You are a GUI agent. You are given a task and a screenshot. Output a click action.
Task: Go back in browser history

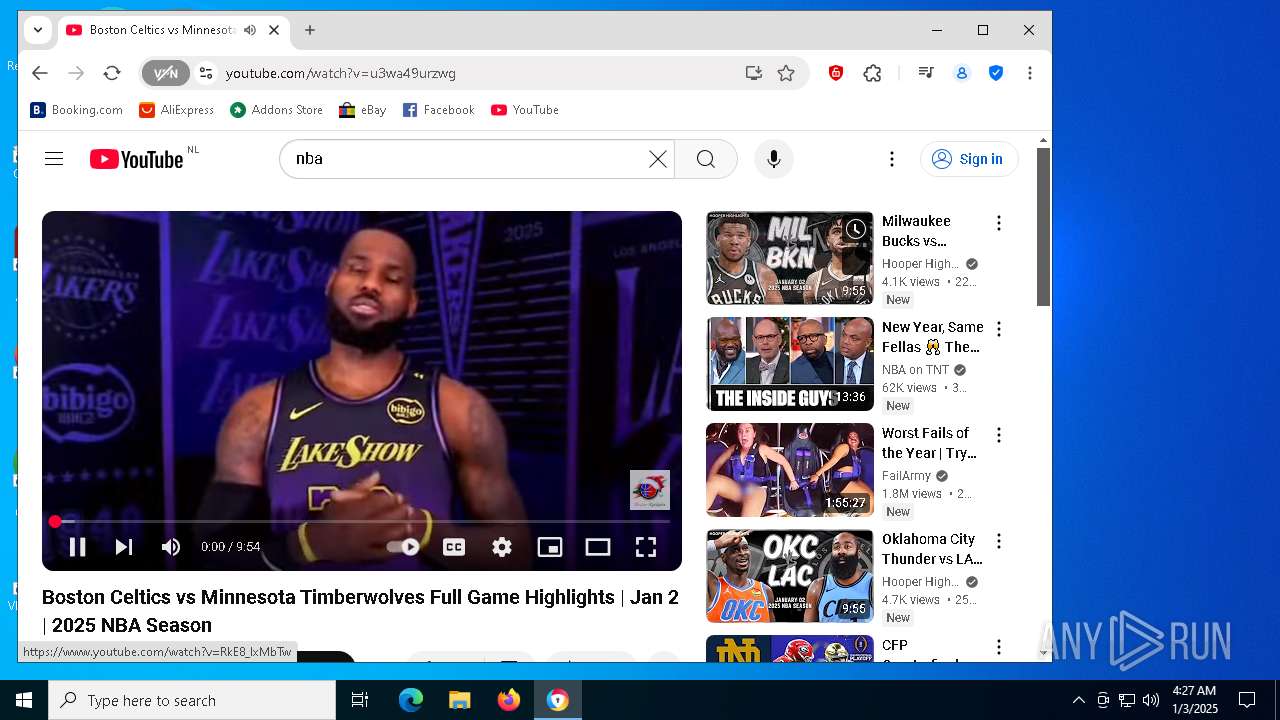coord(39,73)
